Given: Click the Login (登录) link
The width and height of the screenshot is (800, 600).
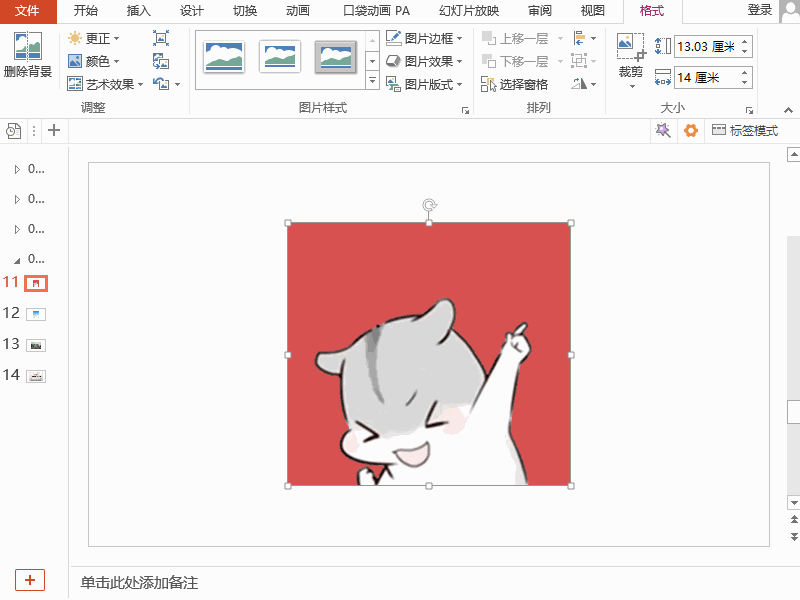Looking at the screenshot, I should click(x=760, y=10).
